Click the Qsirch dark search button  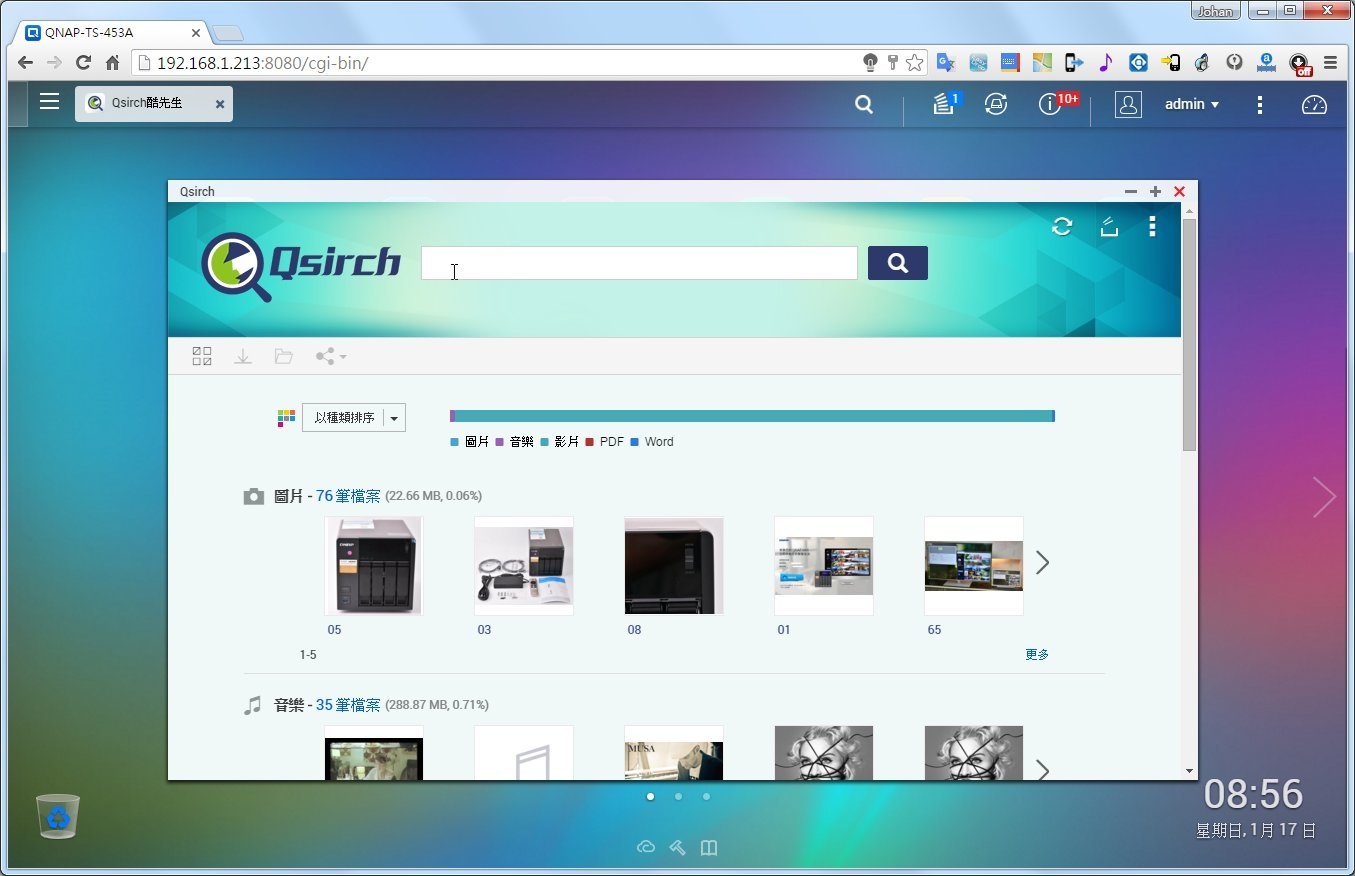tap(898, 263)
